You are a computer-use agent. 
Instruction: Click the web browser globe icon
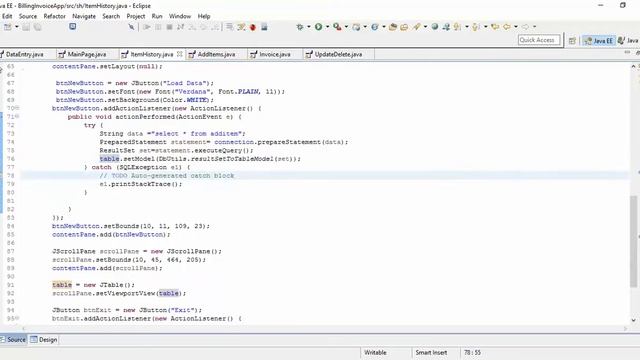point(435,27)
